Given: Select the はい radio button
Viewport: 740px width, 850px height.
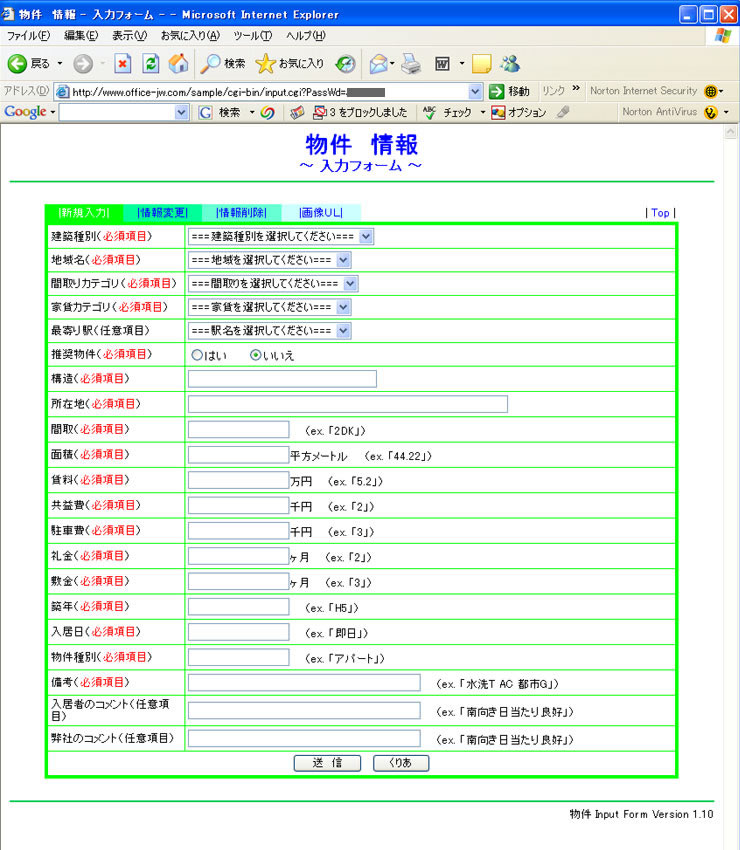Looking at the screenshot, I should click(x=197, y=355).
